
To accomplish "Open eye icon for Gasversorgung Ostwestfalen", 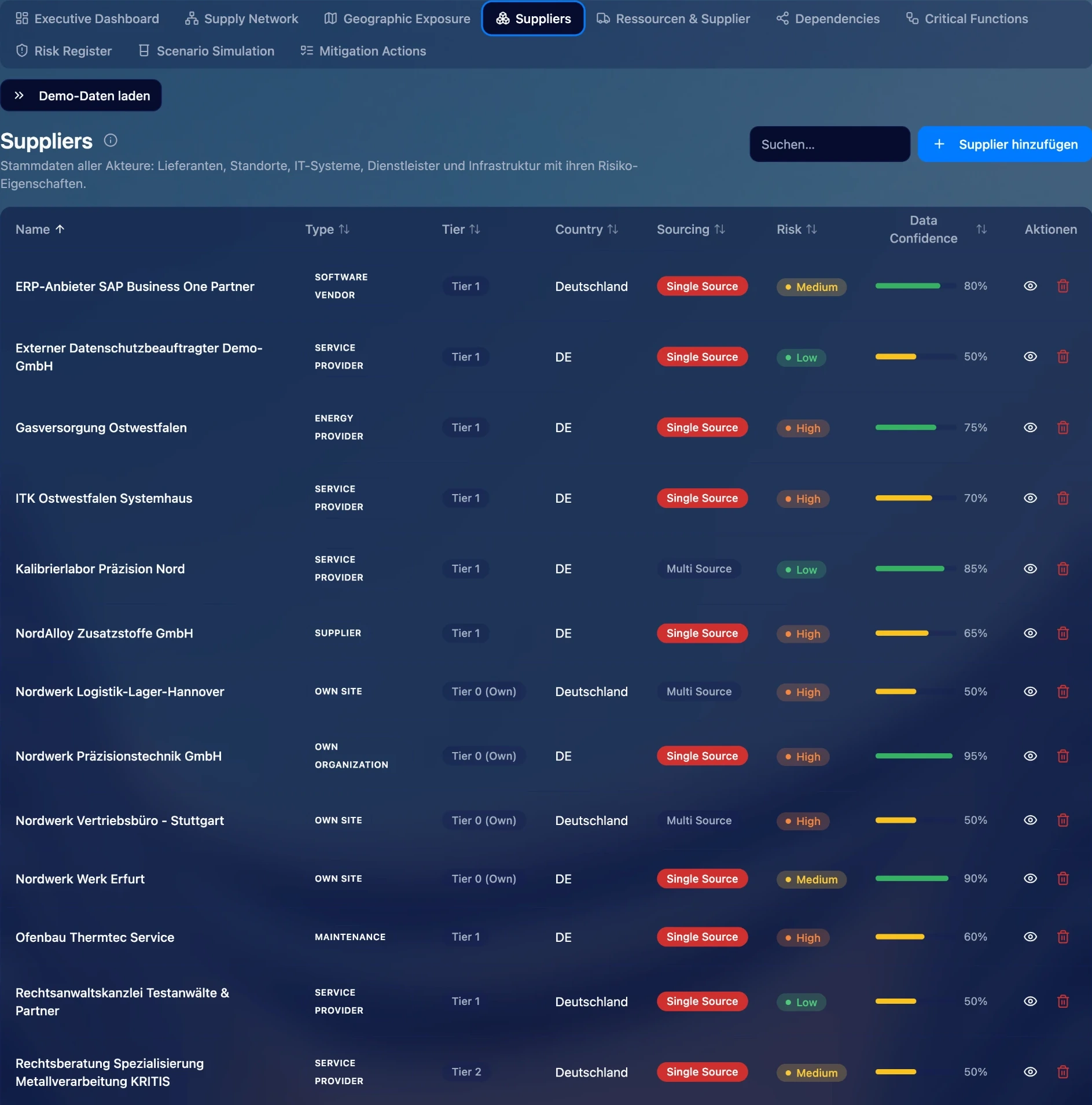I will click(1030, 428).
